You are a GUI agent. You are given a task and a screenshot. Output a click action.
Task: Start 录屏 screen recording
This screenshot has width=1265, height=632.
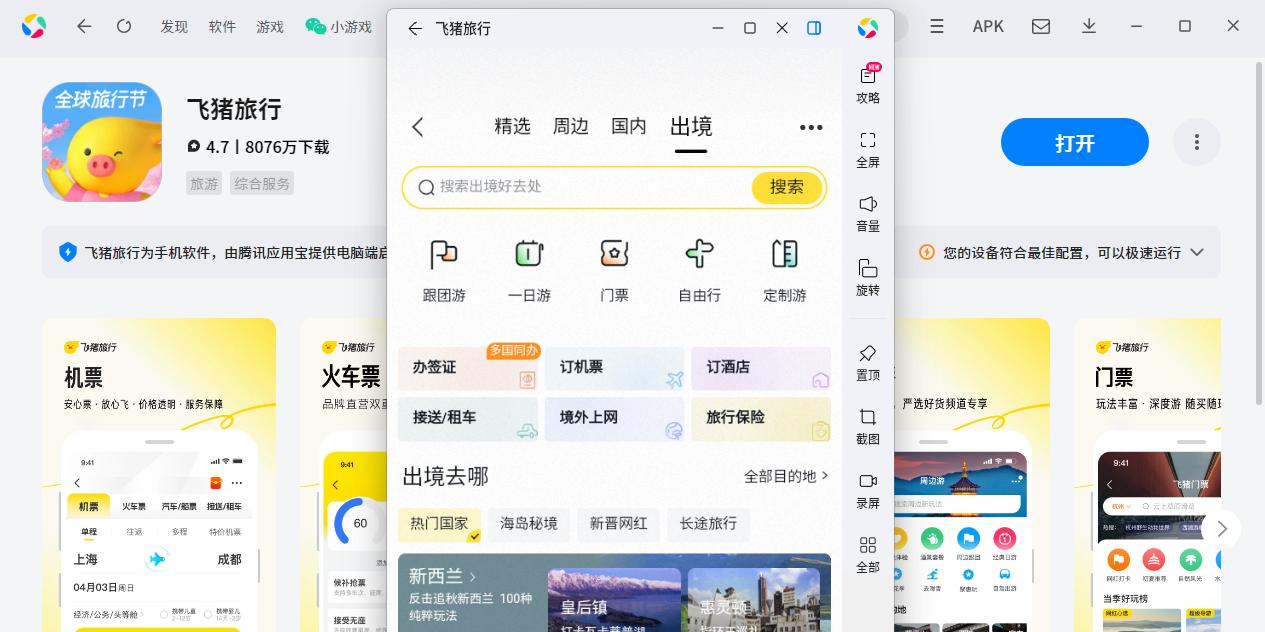click(868, 490)
